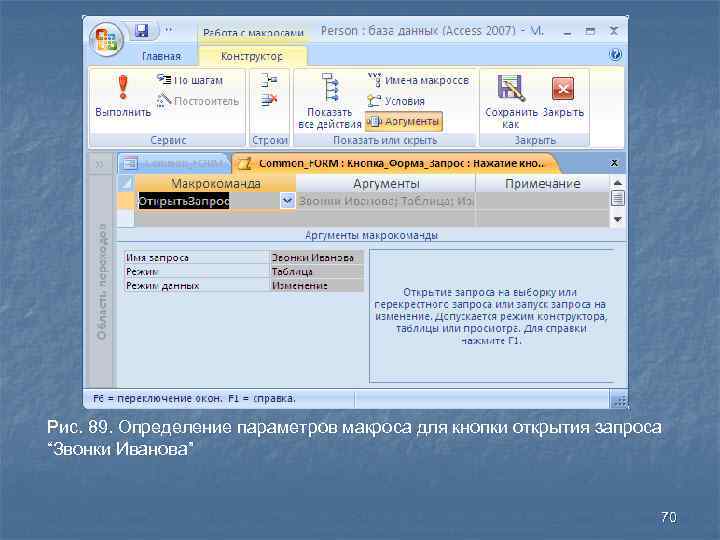Click the Режим данных label

(x=163, y=286)
